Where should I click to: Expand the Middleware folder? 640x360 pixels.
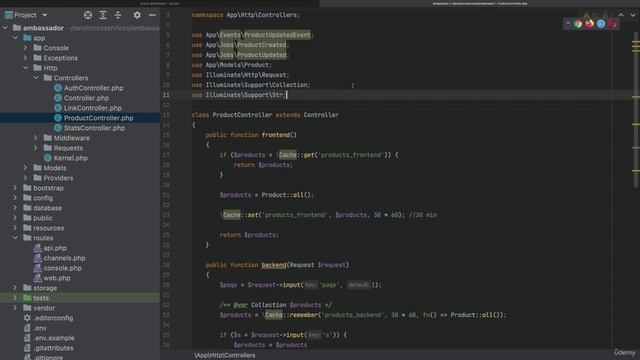pyautogui.click(x=36, y=138)
